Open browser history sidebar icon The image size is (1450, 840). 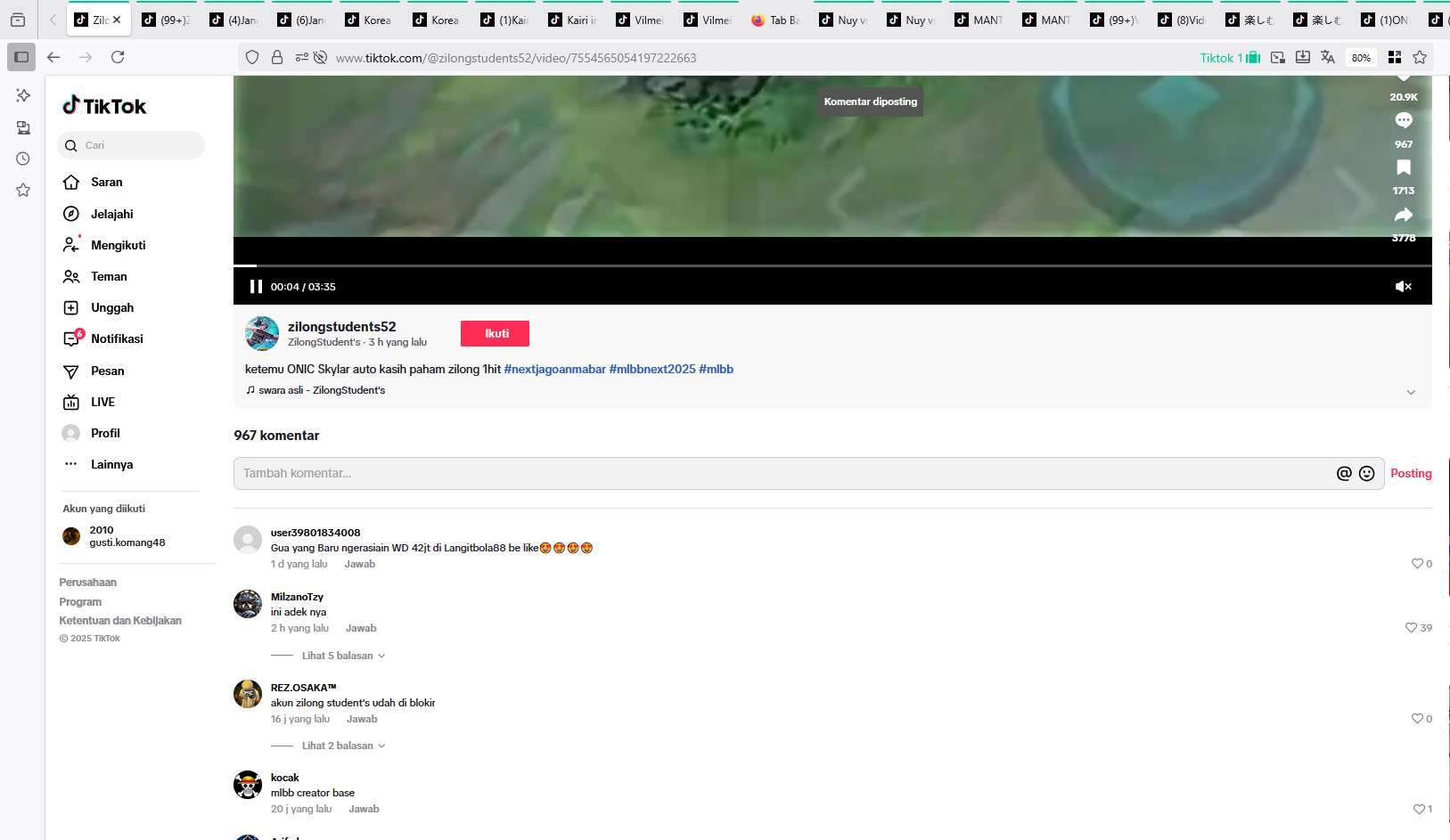23,159
